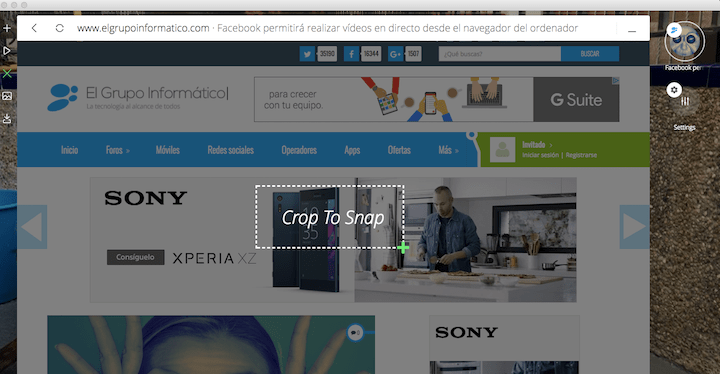The height and width of the screenshot is (374, 720).
Task: Click the BUSCAR search button
Action: (590, 54)
